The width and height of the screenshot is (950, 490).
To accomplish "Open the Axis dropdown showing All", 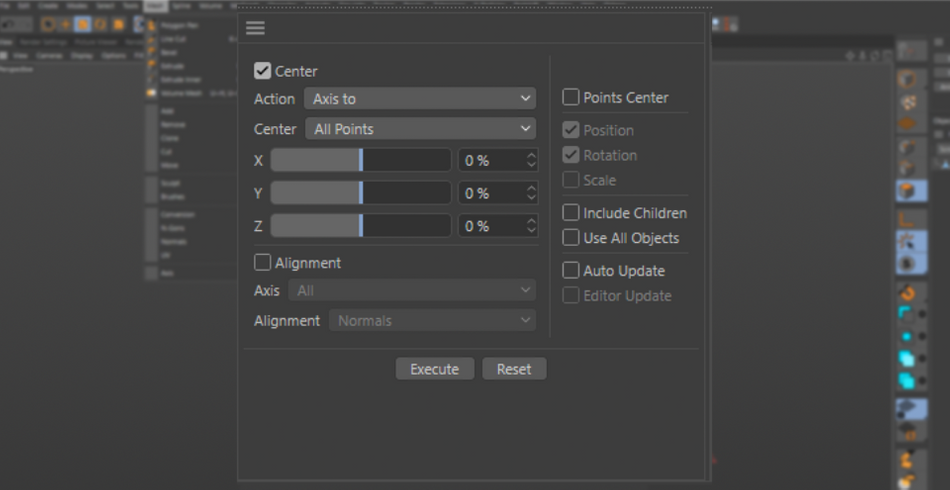I will coord(412,291).
